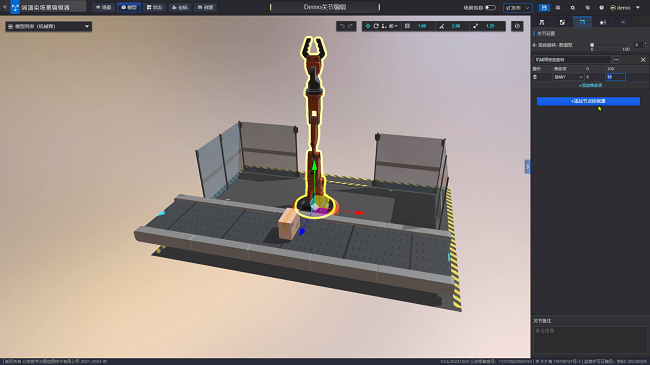The height and width of the screenshot is (365, 650).
Task: Click the Demo scene title in header
Action: click(325, 7)
